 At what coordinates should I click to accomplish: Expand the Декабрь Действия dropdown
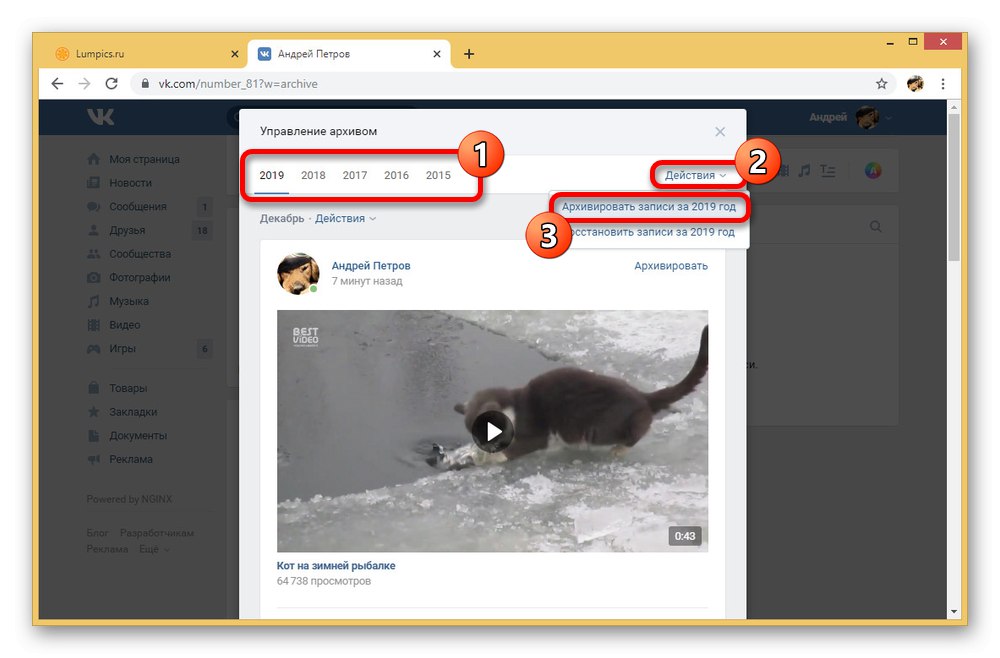pos(345,218)
